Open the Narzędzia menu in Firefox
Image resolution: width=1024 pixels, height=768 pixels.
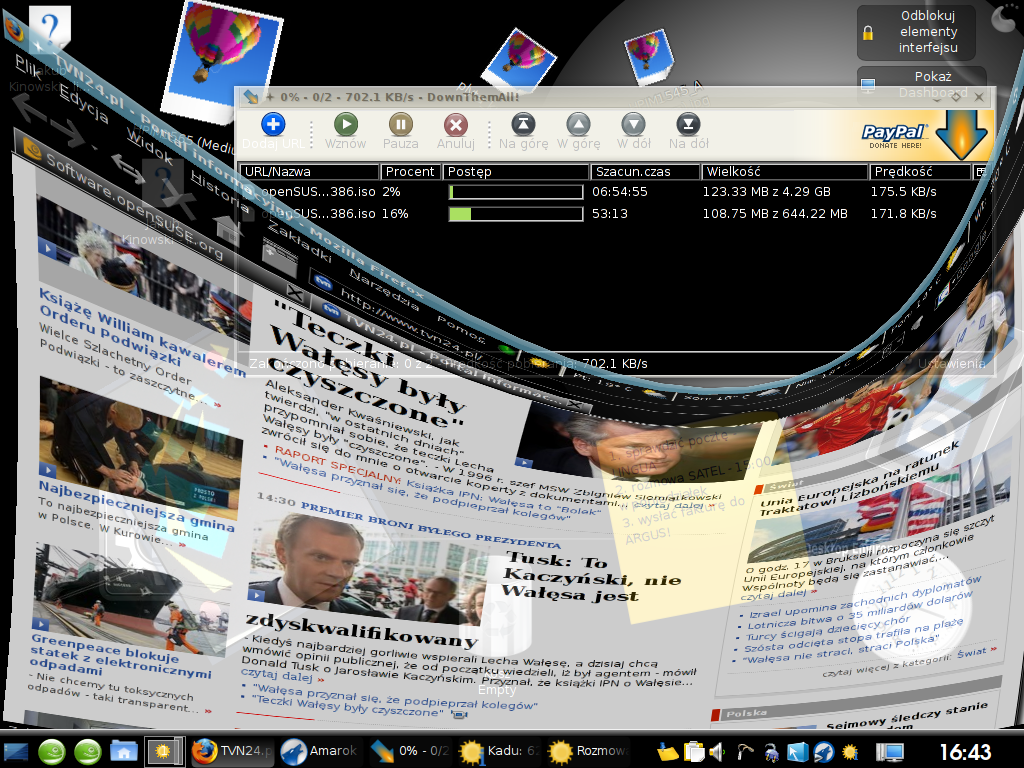[x=383, y=289]
